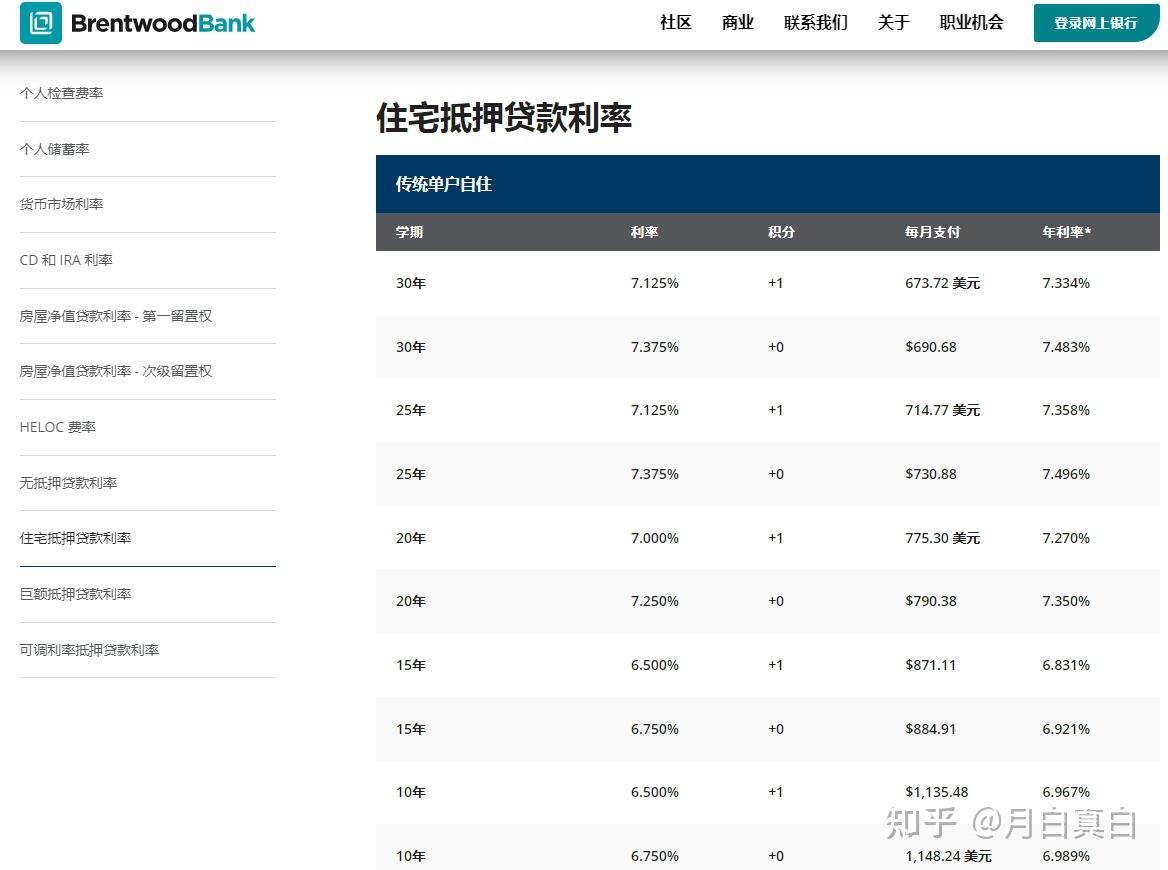Open 个人检查费率 in the sidebar
The height and width of the screenshot is (870, 1168).
(x=61, y=93)
